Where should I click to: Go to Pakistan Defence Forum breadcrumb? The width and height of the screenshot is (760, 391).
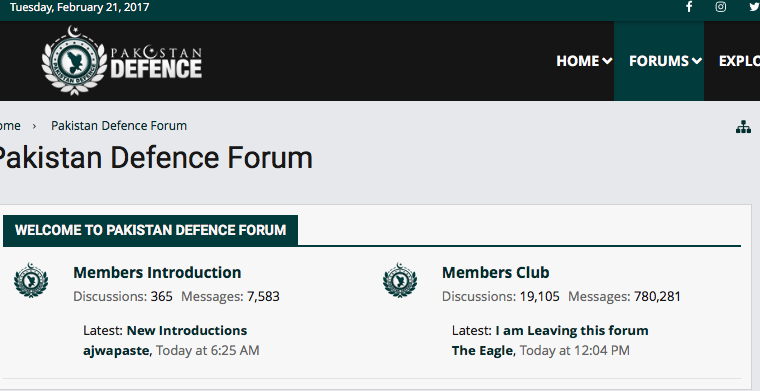click(x=119, y=125)
